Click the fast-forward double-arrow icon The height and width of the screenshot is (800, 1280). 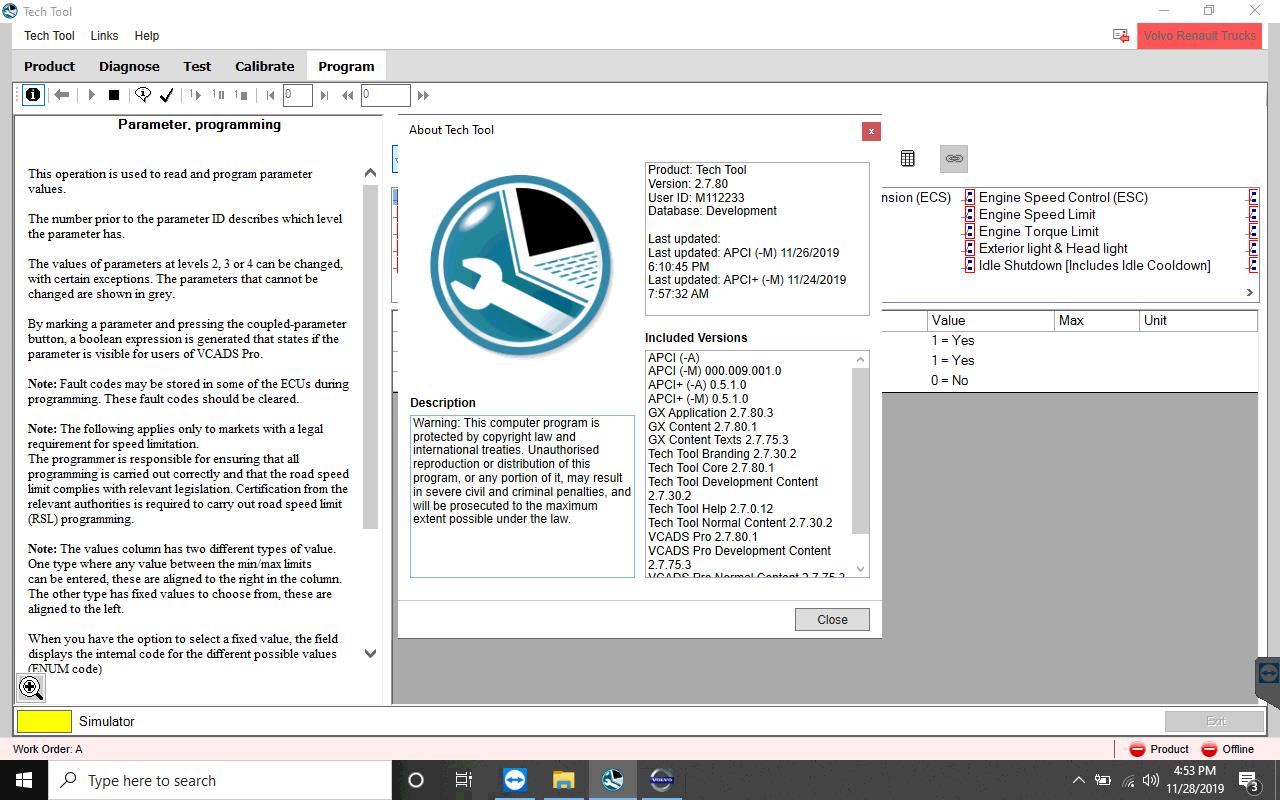pos(423,95)
